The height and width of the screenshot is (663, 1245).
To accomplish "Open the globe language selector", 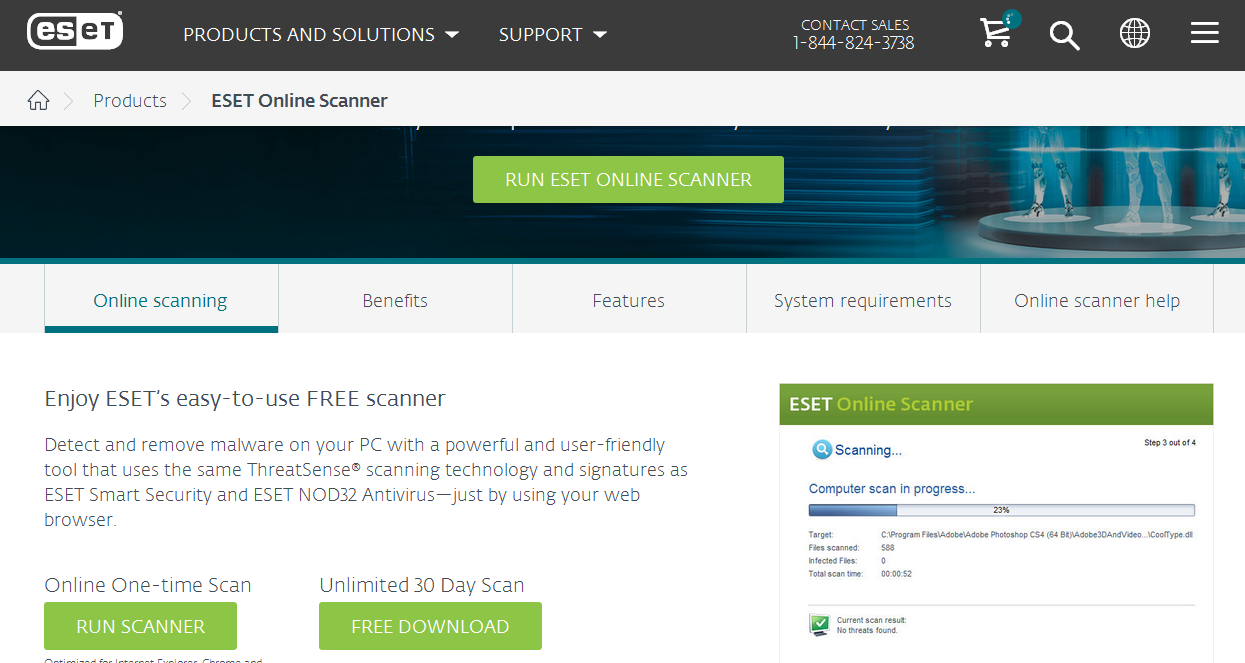I will [1135, 34].
